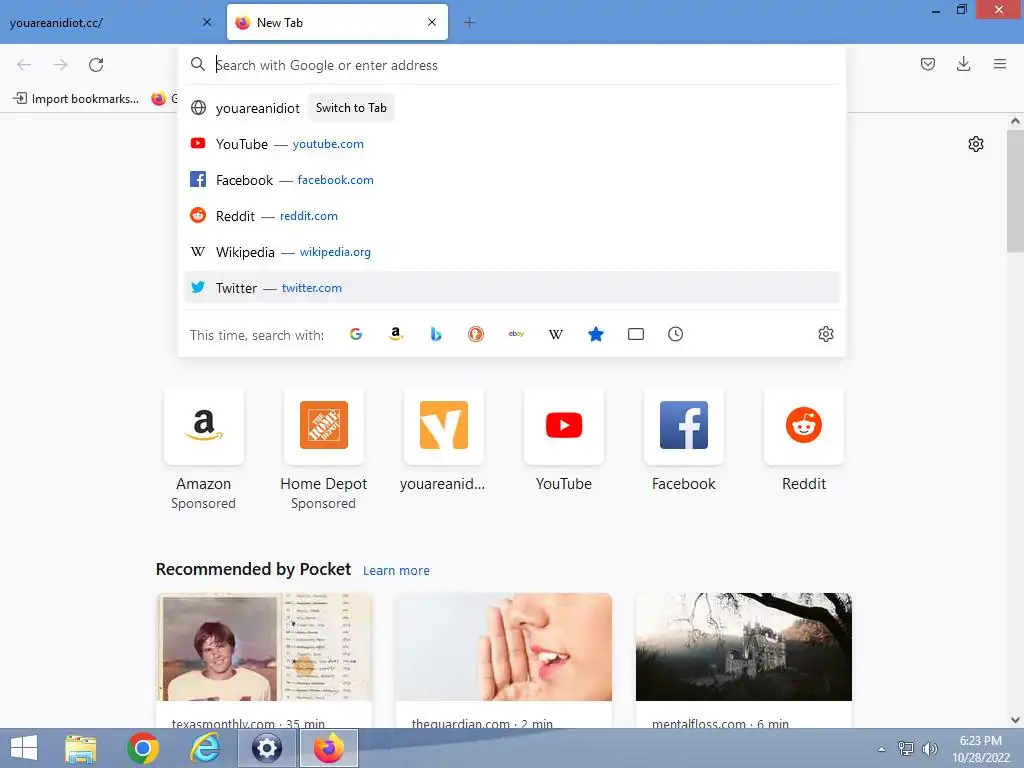Focus the Search with Google address field
The image size is (1024, 768).
tap(511, 65)
